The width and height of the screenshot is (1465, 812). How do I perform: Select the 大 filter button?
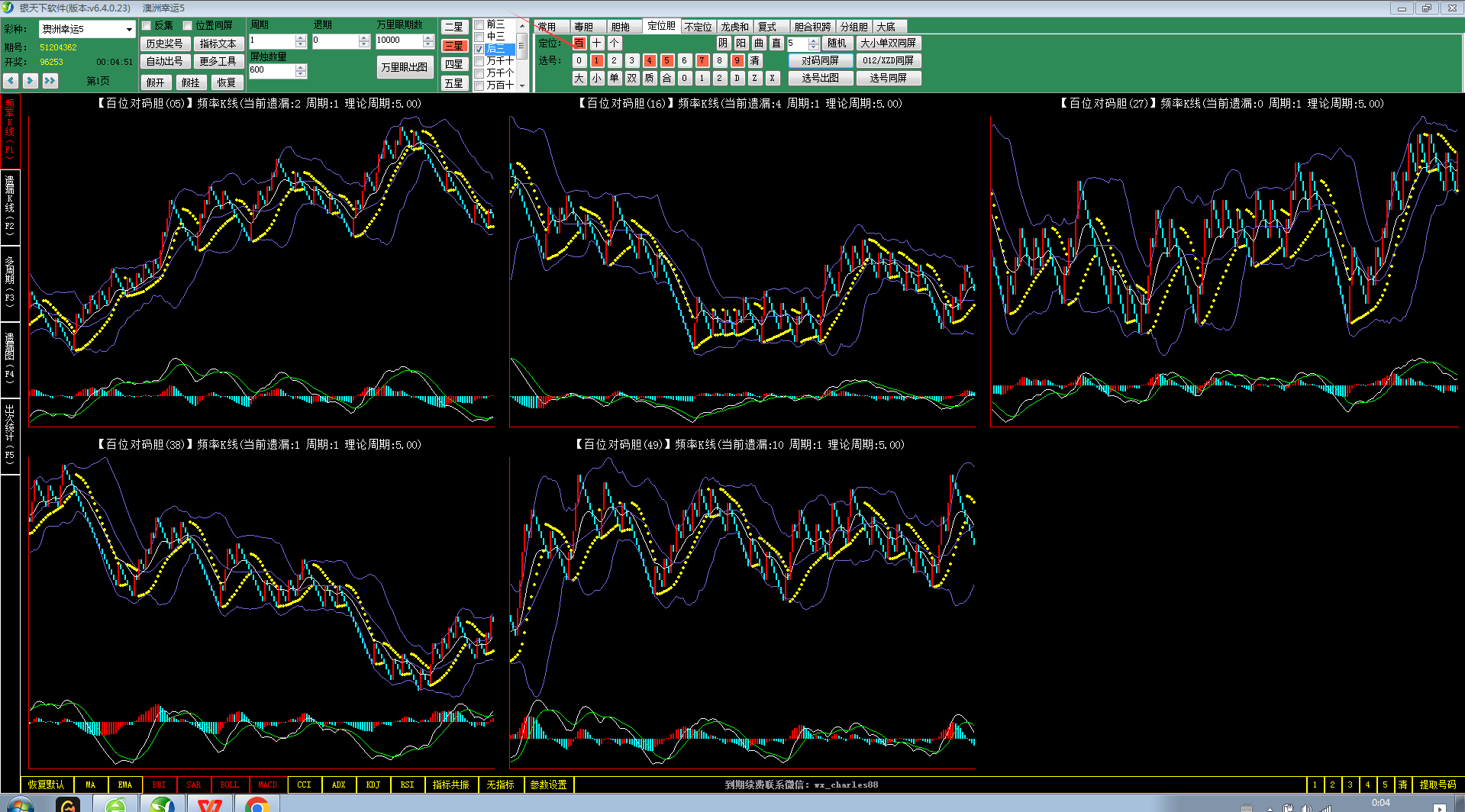(579, 78)
